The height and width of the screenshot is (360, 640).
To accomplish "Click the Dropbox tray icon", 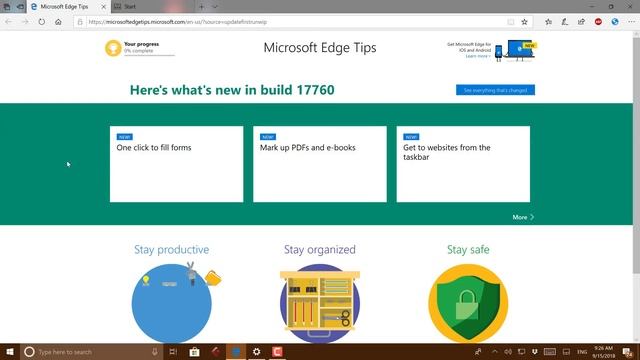I will click(534, 351).
